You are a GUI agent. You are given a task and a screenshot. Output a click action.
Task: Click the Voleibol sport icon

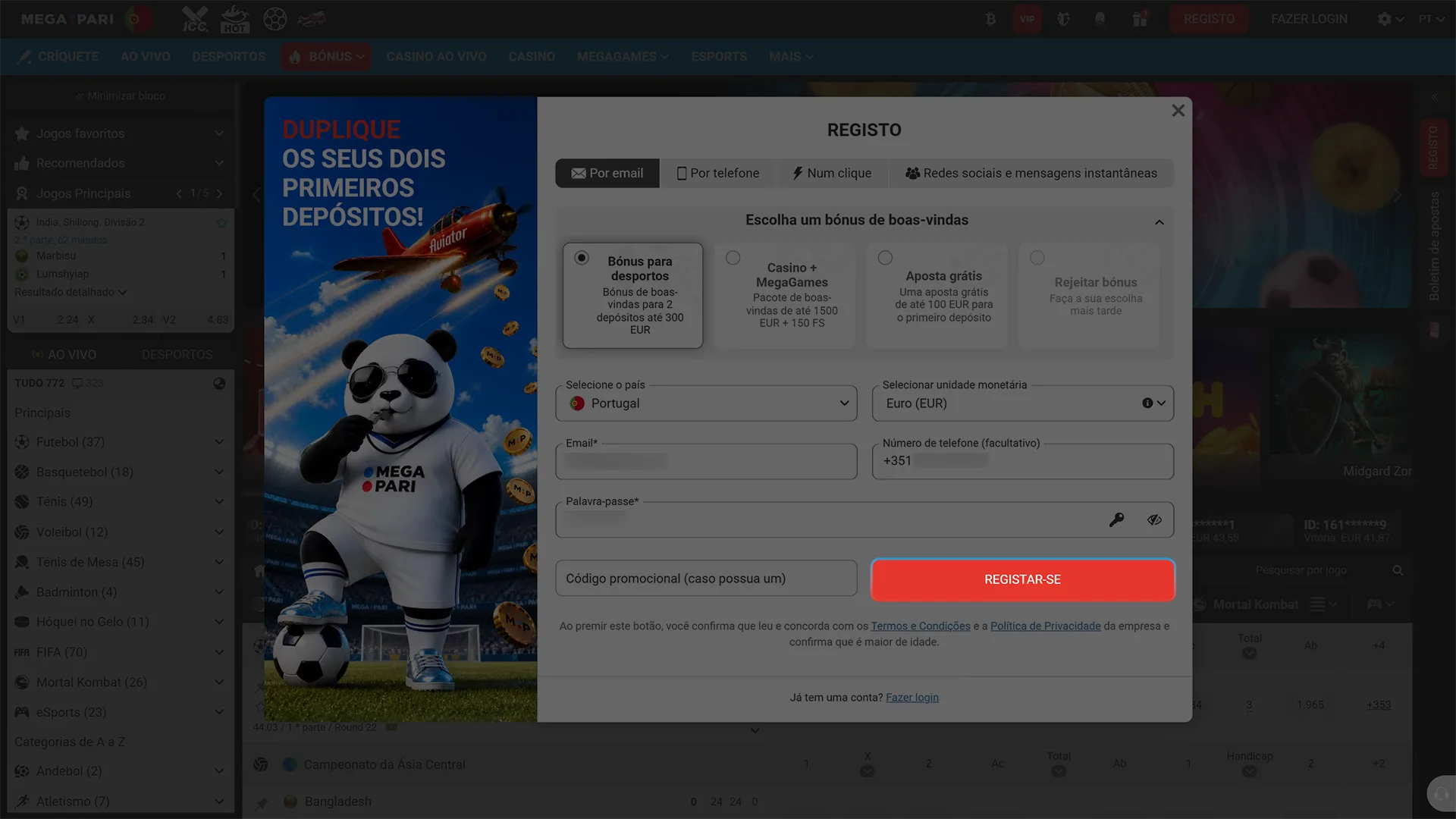pyautogui.click(x=22, y=532)
